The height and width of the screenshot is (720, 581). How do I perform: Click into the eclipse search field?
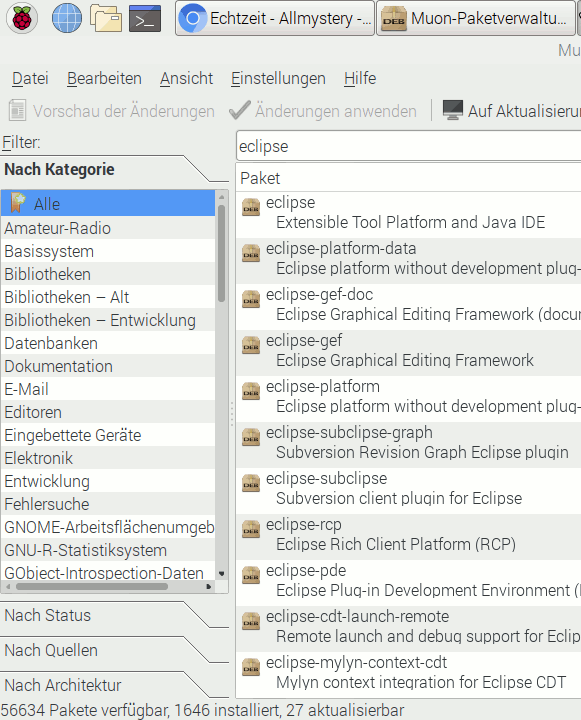[x=408, y=146]
